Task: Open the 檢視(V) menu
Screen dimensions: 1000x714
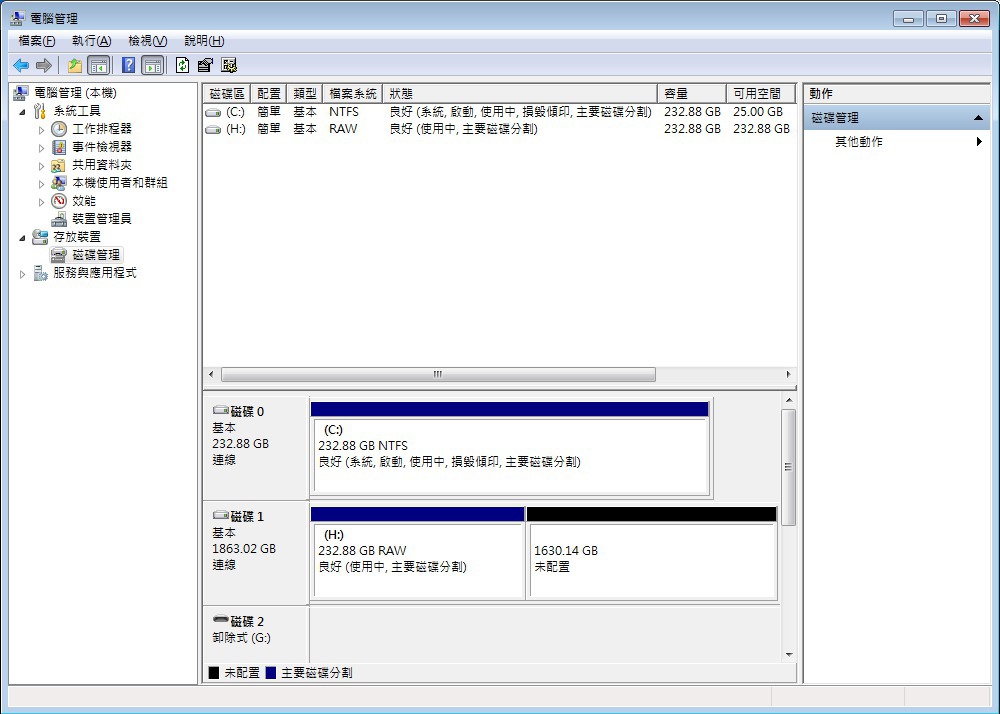Action: [x=147, y=41]
